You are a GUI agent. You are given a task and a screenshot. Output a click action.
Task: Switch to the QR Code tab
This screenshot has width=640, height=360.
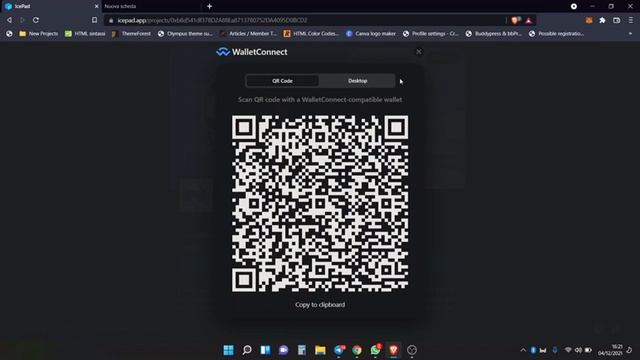(282, 81)
